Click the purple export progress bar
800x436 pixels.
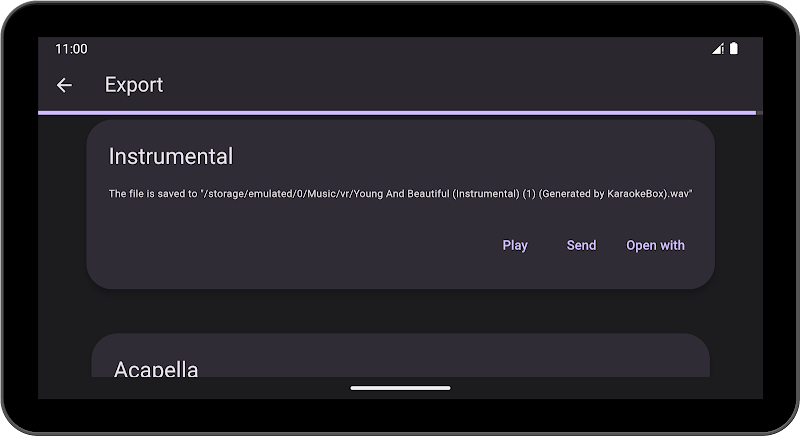(x=397, y=113)
